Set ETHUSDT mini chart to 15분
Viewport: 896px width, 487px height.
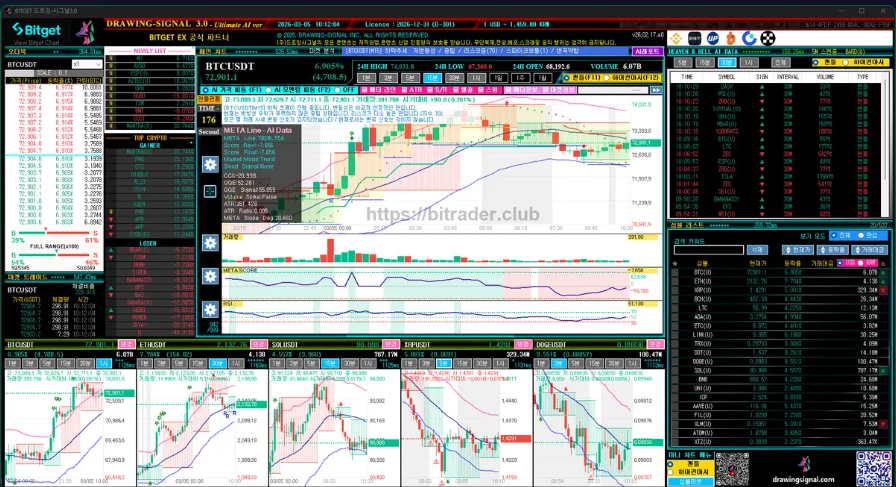click(x=197, y=364)
